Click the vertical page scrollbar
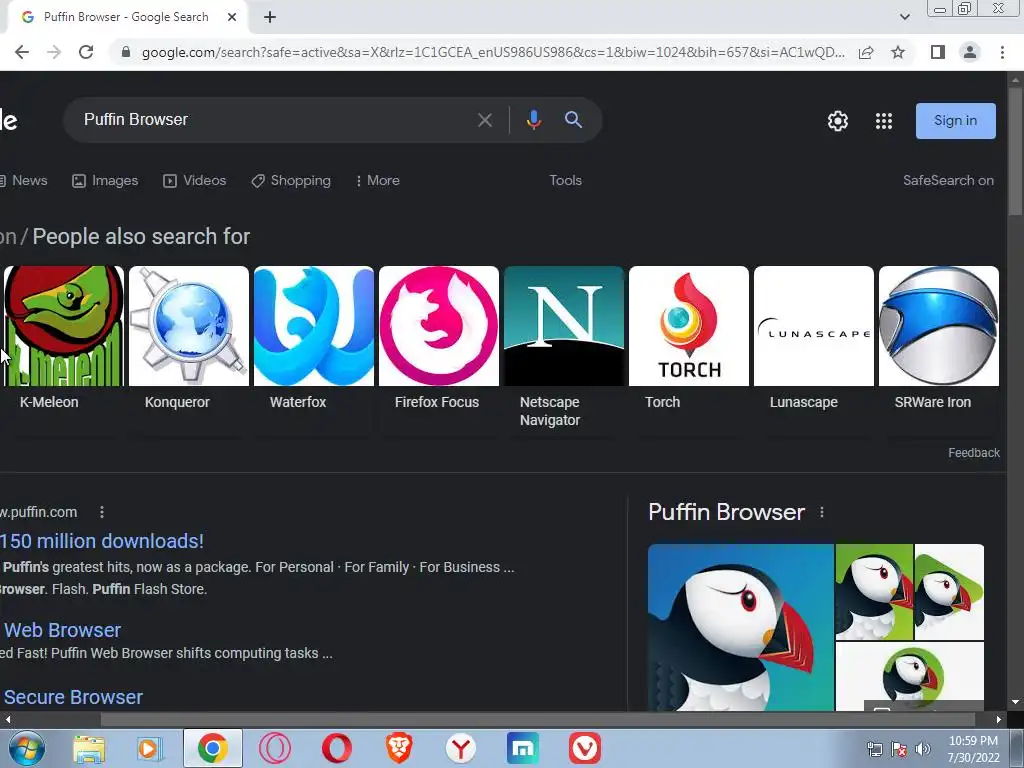 point(1015,150)
